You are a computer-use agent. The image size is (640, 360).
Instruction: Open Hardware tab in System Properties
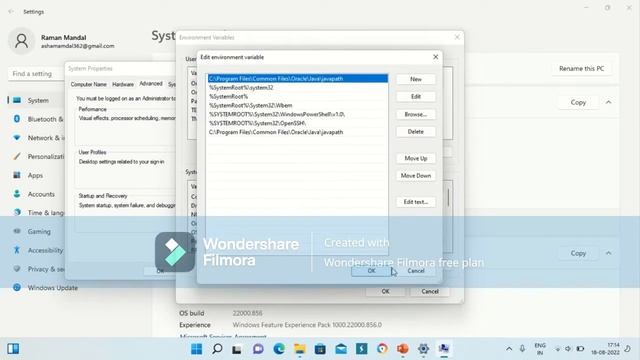pos(123,84)
